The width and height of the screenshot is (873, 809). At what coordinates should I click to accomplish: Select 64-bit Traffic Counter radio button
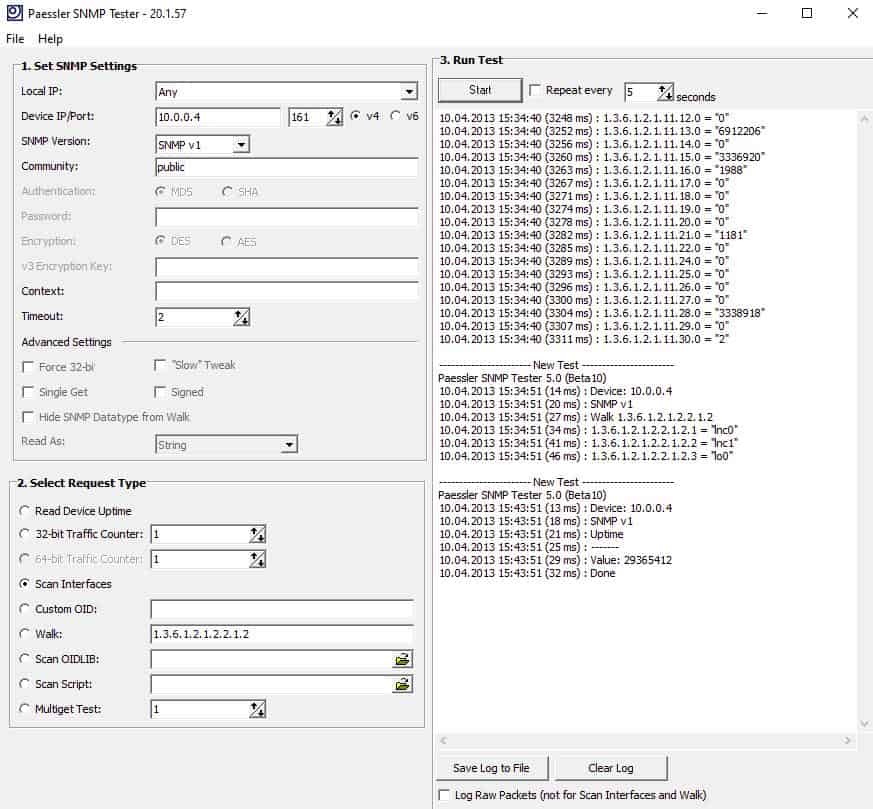click(x=24, y=558)
